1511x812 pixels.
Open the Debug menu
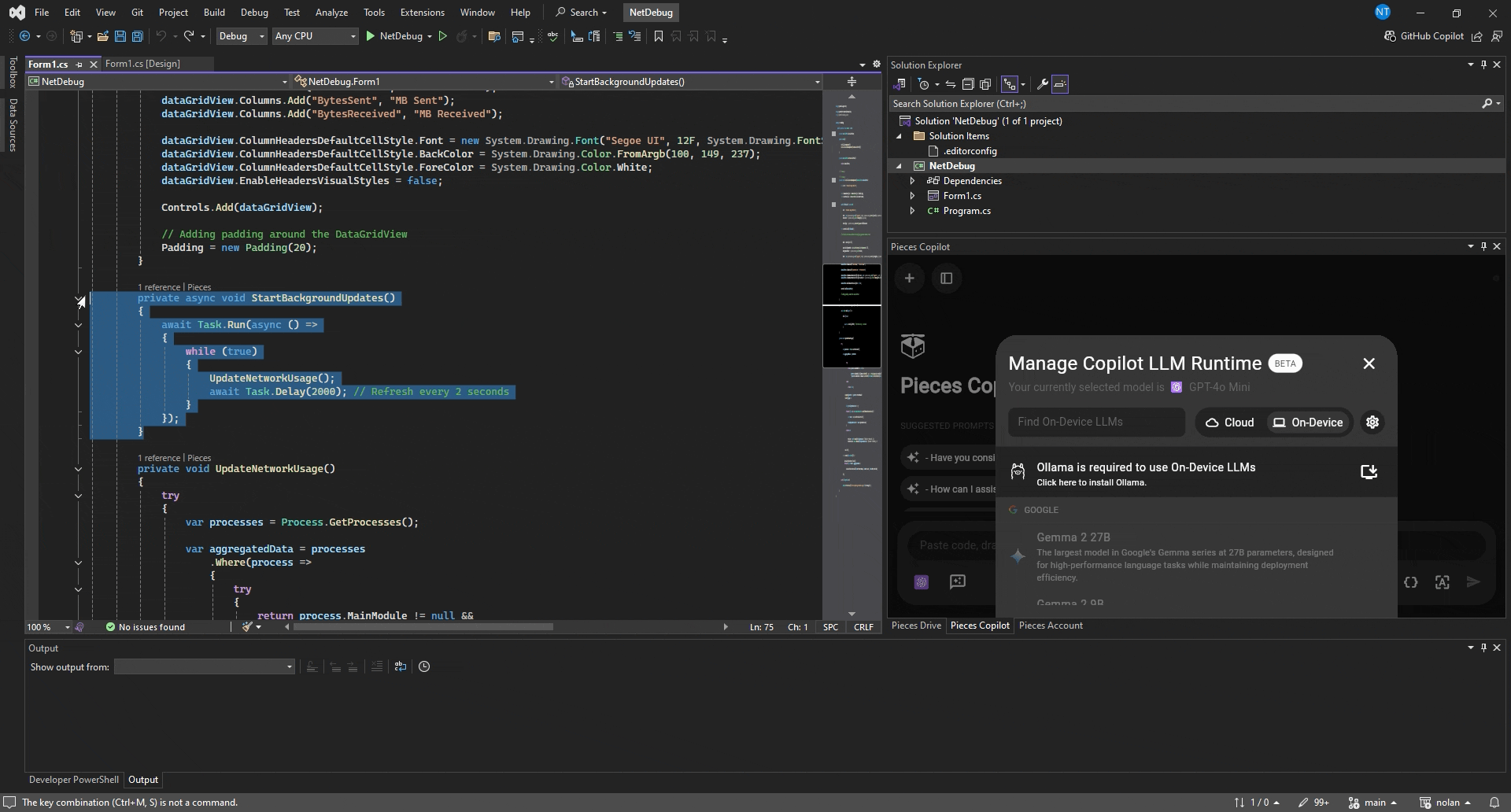click(x=254, y=13)
